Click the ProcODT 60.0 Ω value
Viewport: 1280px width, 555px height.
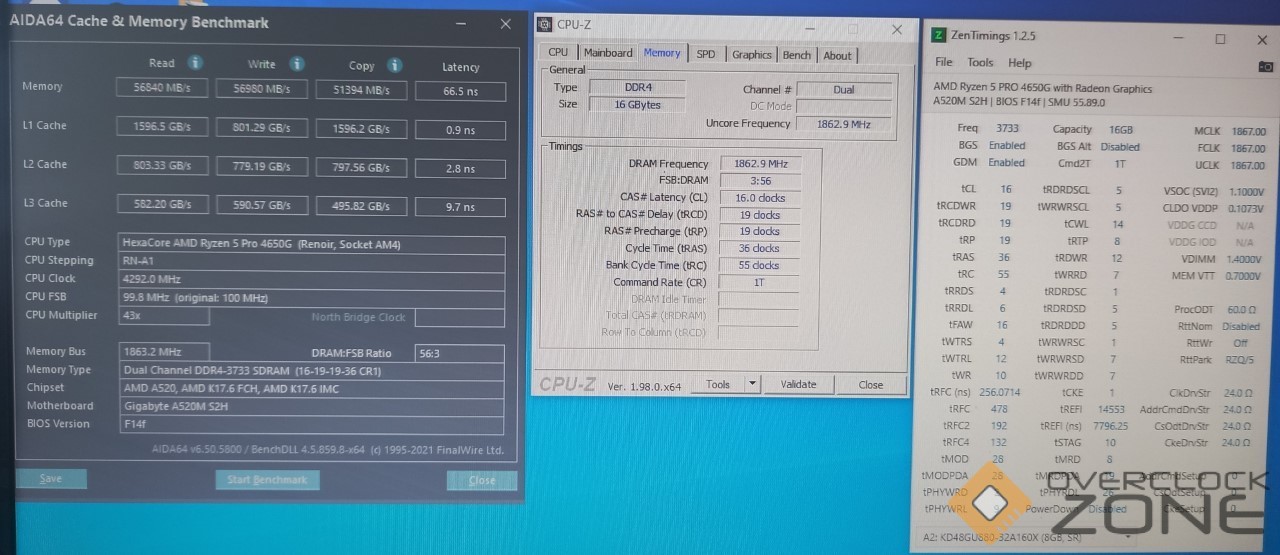[1242, 310]
